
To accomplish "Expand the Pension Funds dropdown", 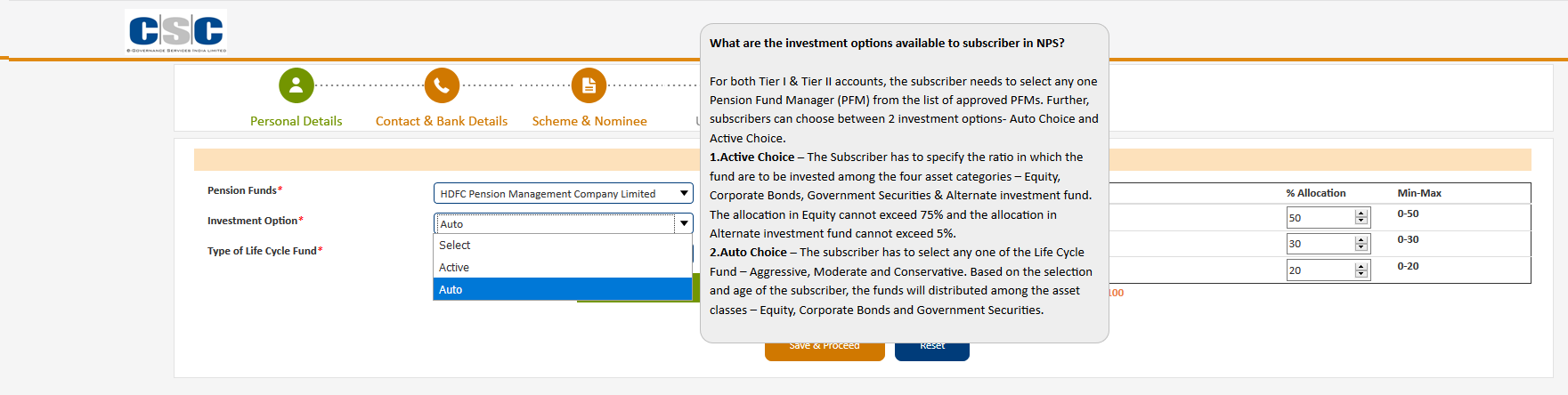I will 564,193.
